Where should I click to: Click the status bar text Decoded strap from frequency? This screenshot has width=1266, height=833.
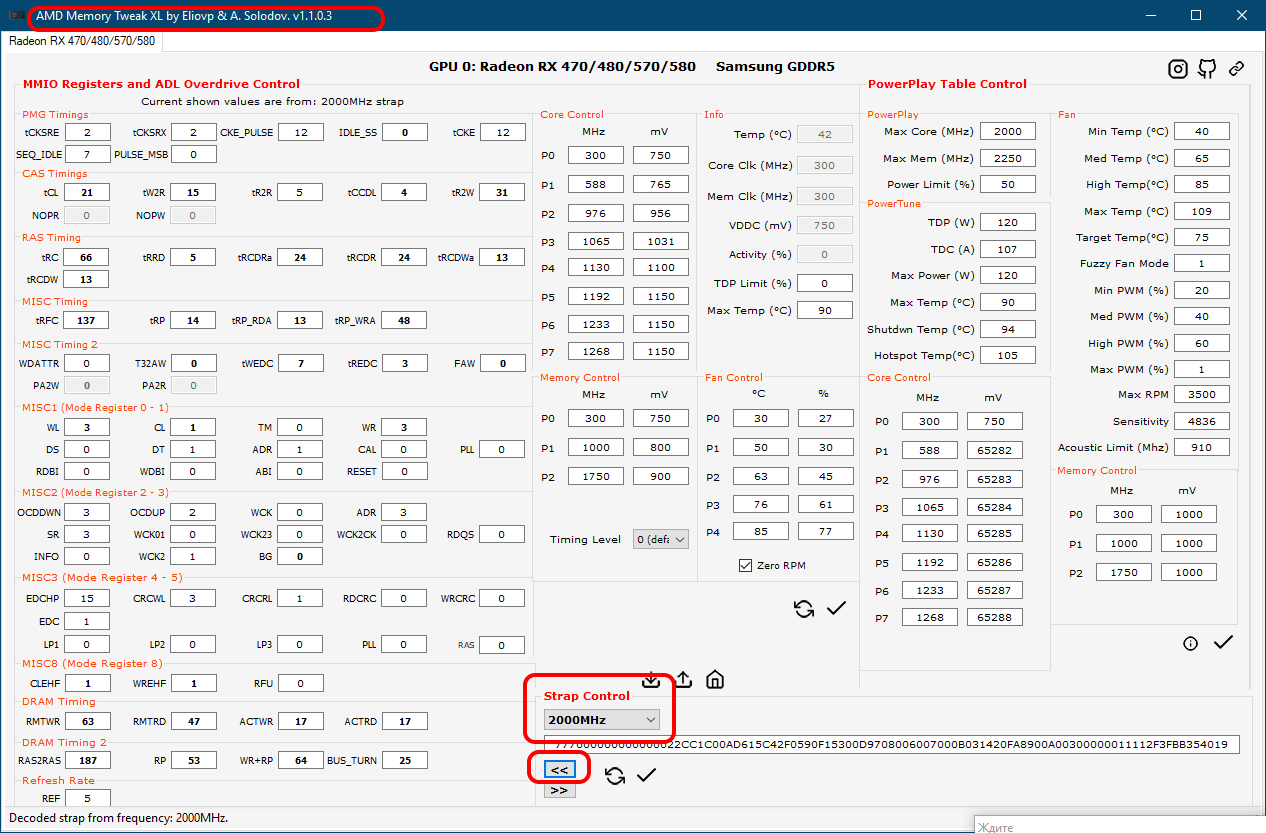point(118,818)
